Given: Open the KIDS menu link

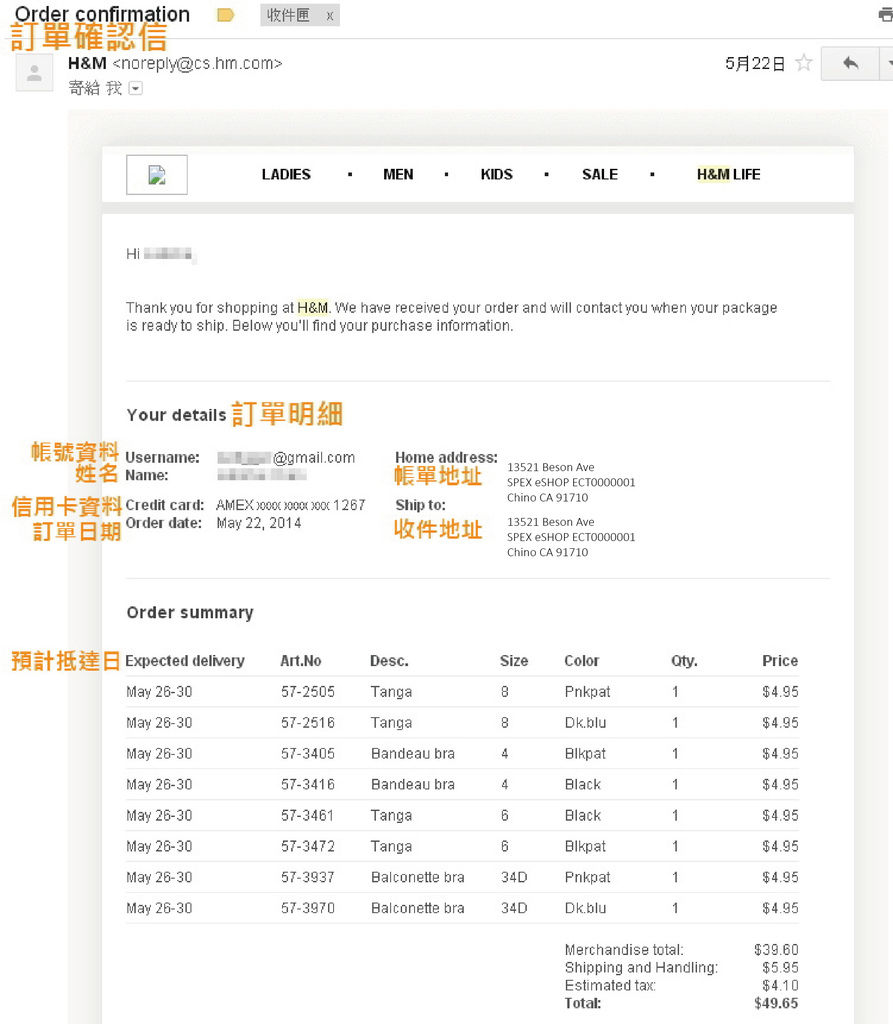Looking at the screenshot, I should pyautogui.click(x=496, y=174).
